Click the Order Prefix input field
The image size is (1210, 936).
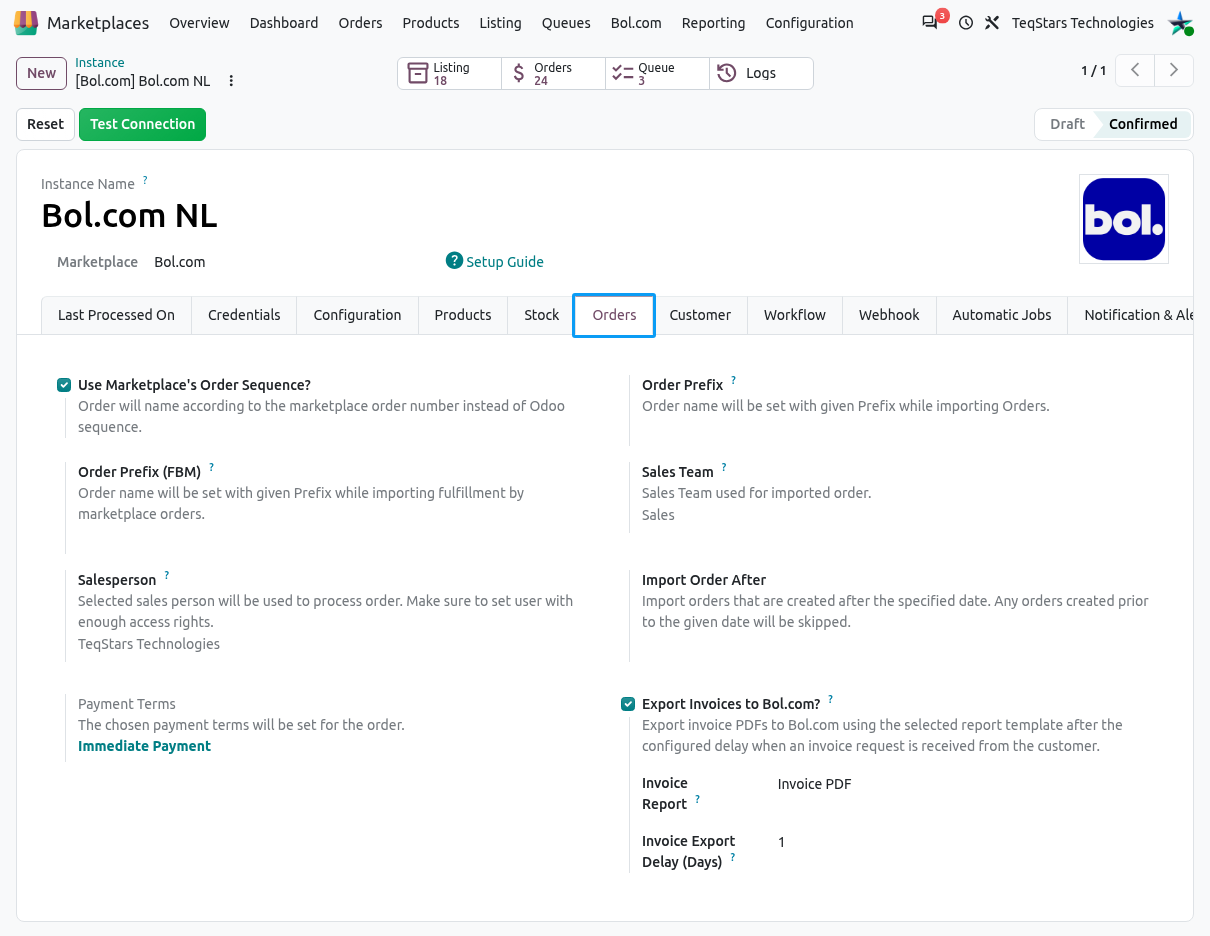895,428
